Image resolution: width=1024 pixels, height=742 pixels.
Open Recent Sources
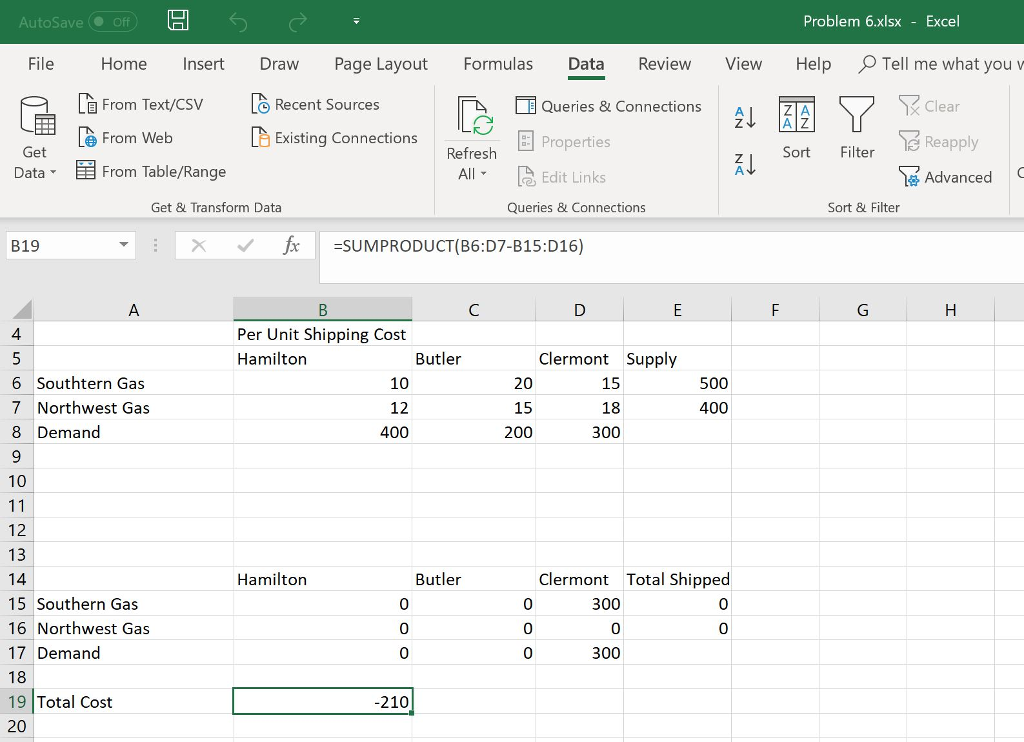click(315, 103)
